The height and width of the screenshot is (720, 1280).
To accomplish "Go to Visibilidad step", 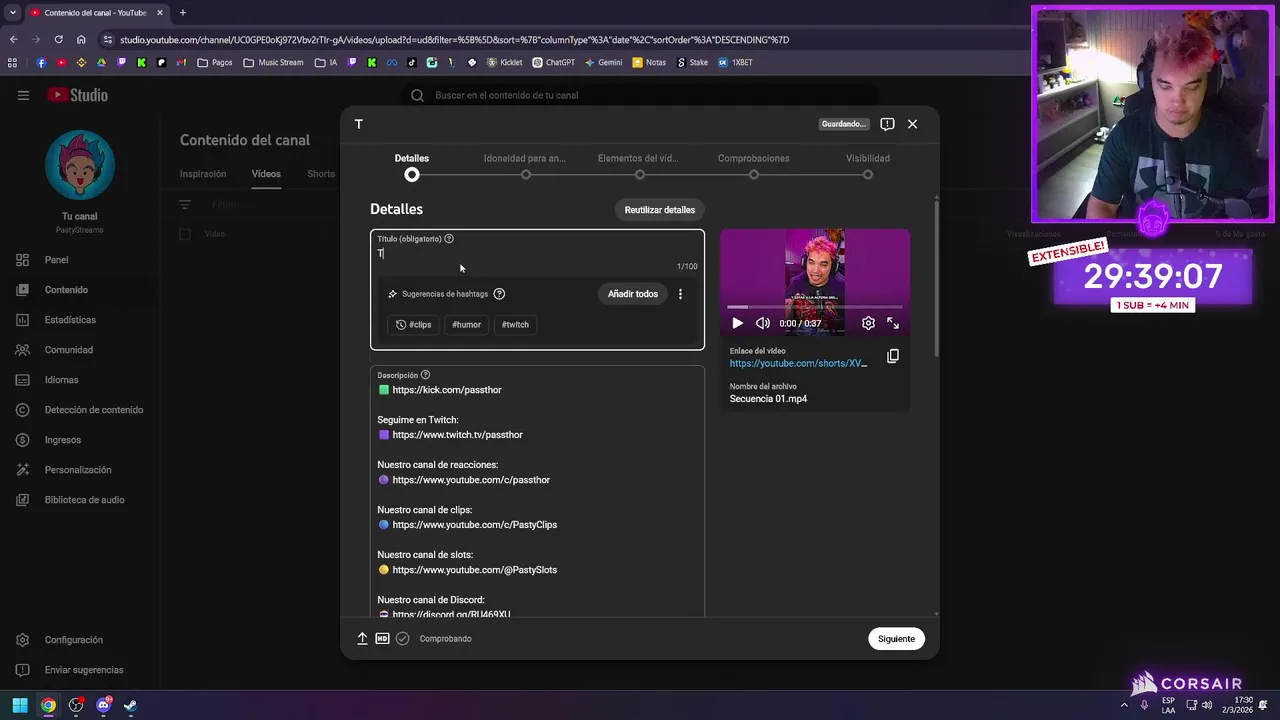I will [x=867, y=165].
